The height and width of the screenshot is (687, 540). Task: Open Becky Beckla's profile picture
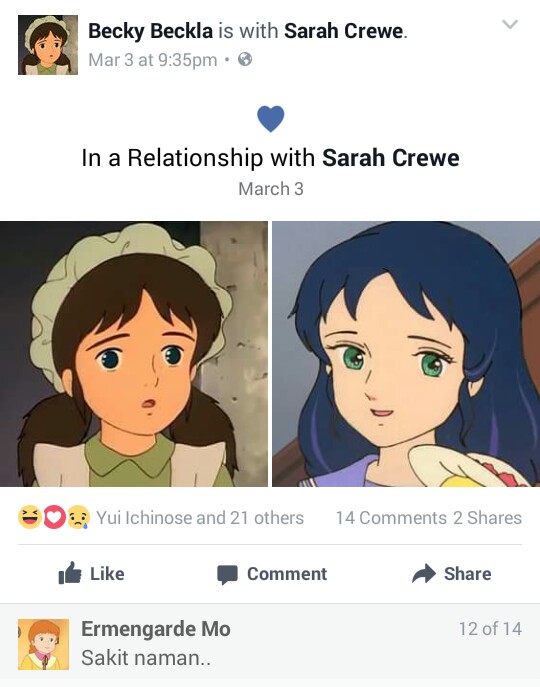point(48,45)
